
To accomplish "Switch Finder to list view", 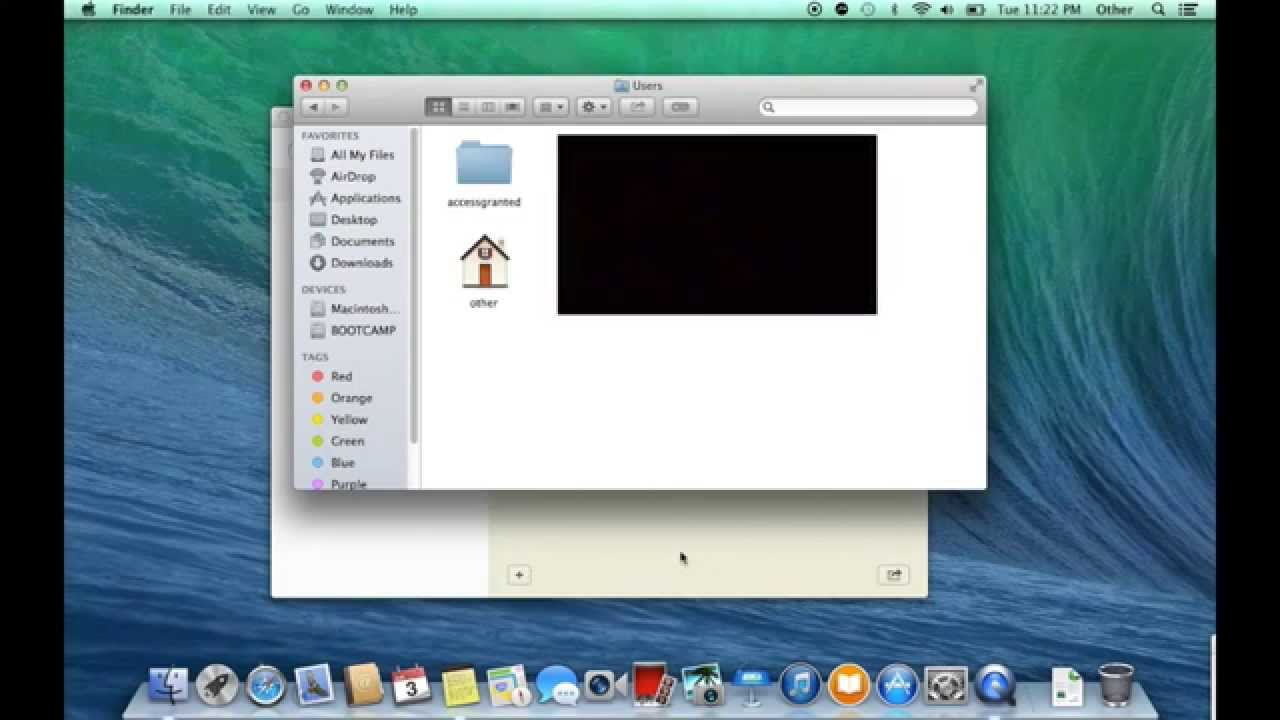I will coord(463,107).
